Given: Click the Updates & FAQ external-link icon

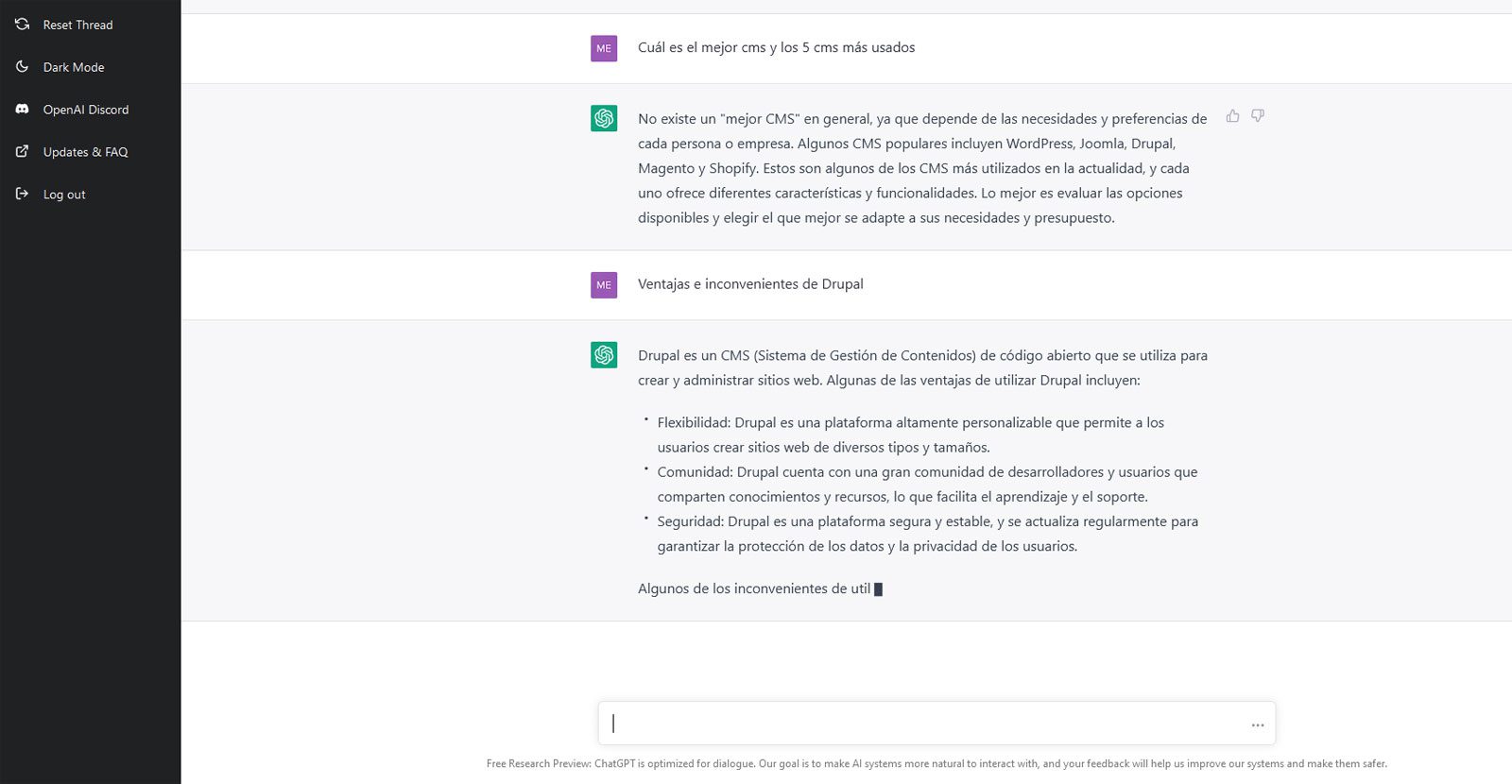Looking at the screenshot, I should 22,151.
